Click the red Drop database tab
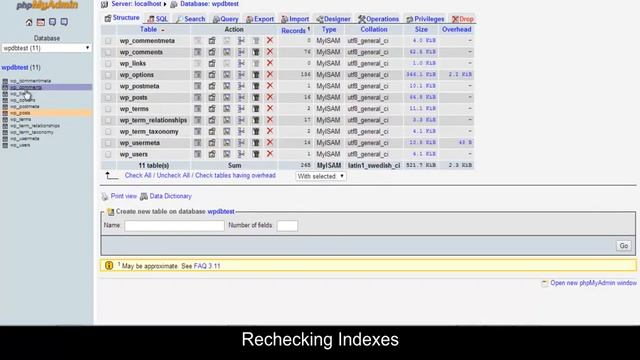The image size is (640, 360). point(463,19)
